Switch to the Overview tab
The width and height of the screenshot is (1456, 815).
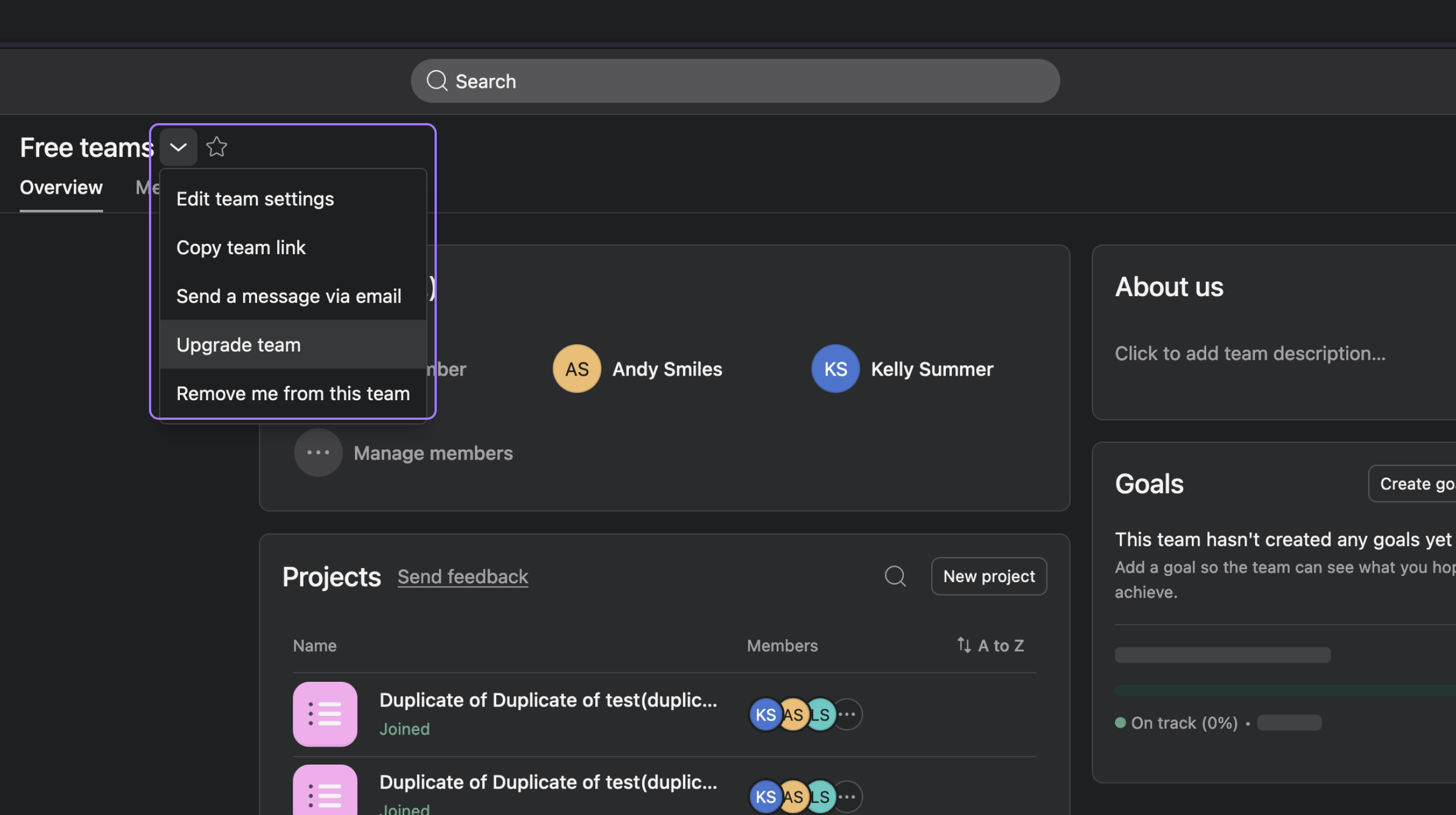[x=61, y=188]
